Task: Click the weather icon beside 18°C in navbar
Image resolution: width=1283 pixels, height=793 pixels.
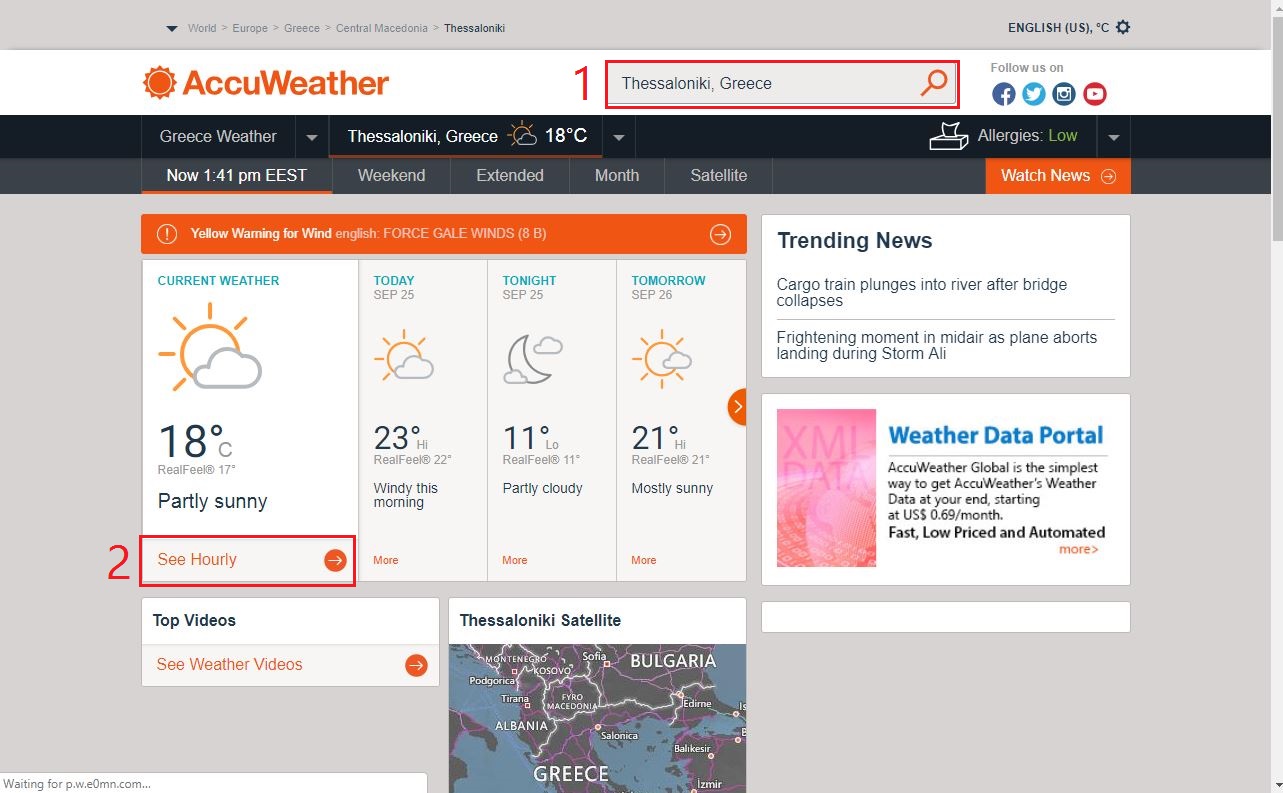Action: tap(522, 135)
